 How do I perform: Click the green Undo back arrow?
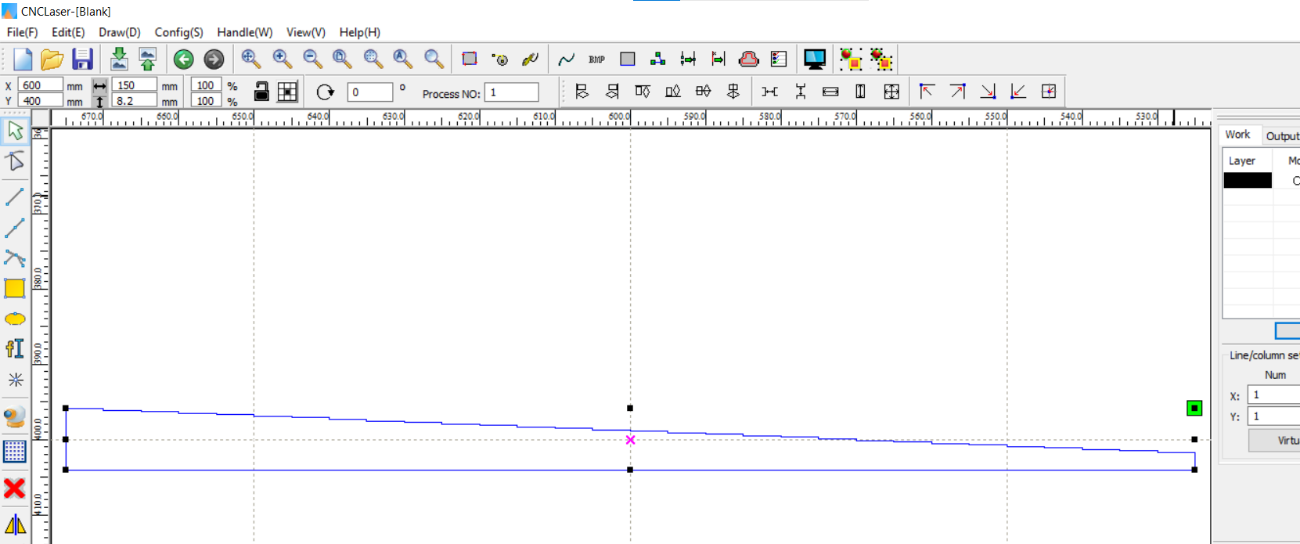(x=183, y=59)
